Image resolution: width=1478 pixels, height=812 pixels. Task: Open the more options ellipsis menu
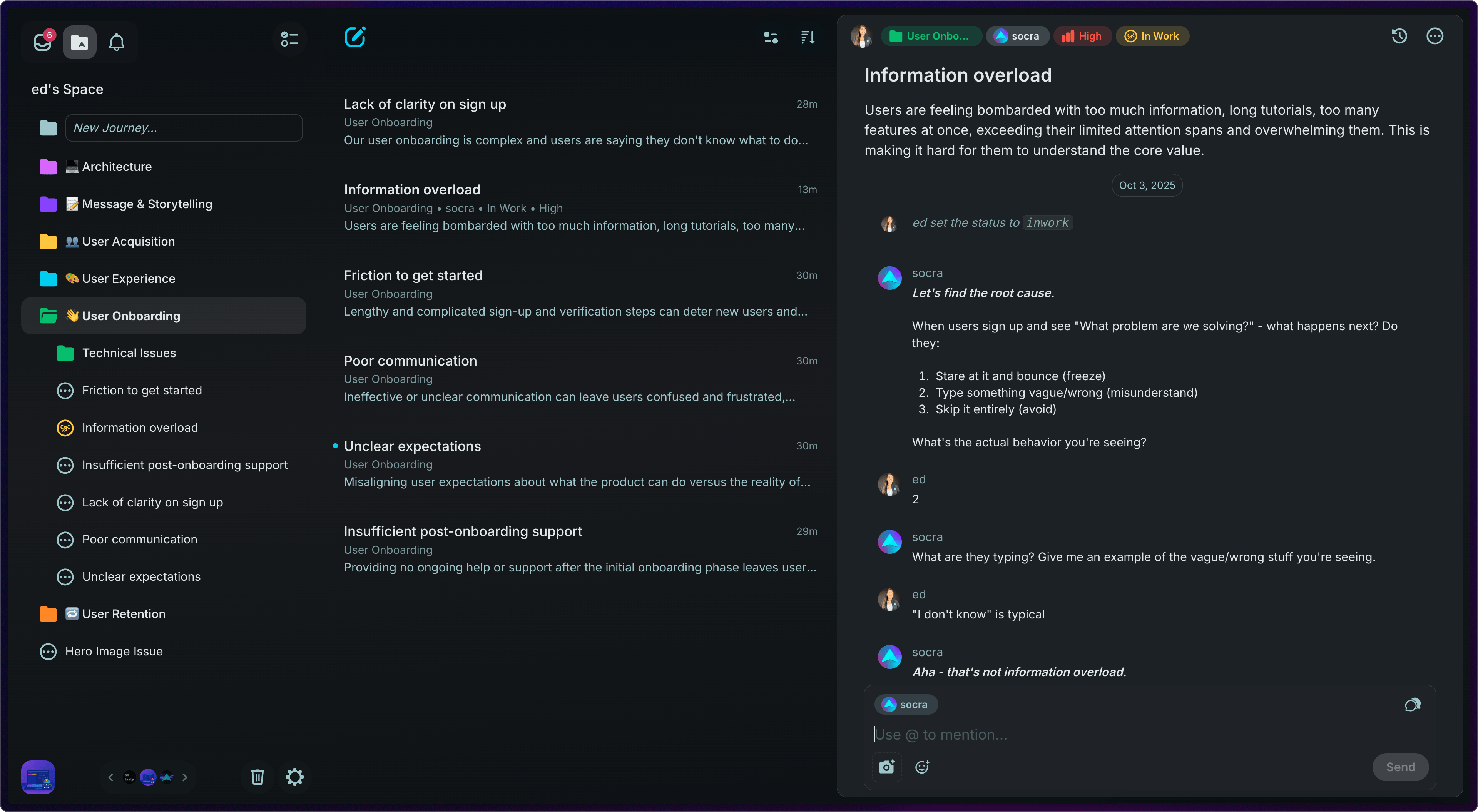click(1435, 36)
